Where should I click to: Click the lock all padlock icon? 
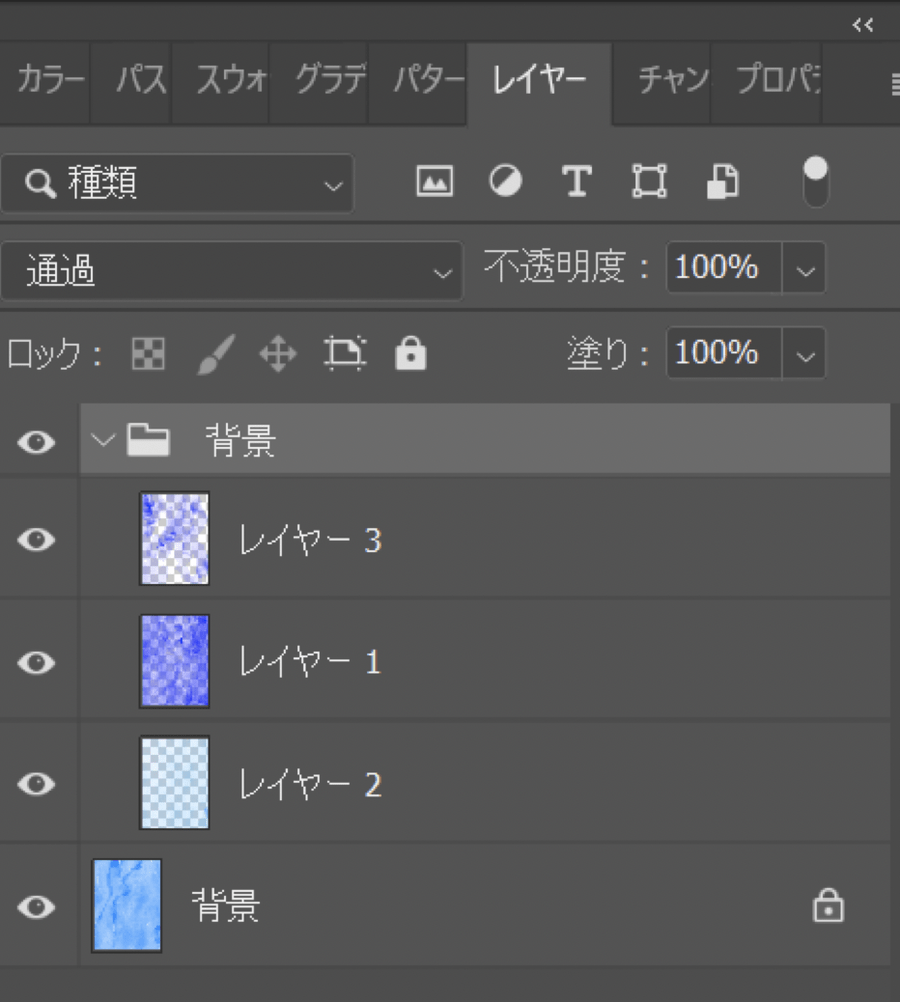click(x=410, y=354)
